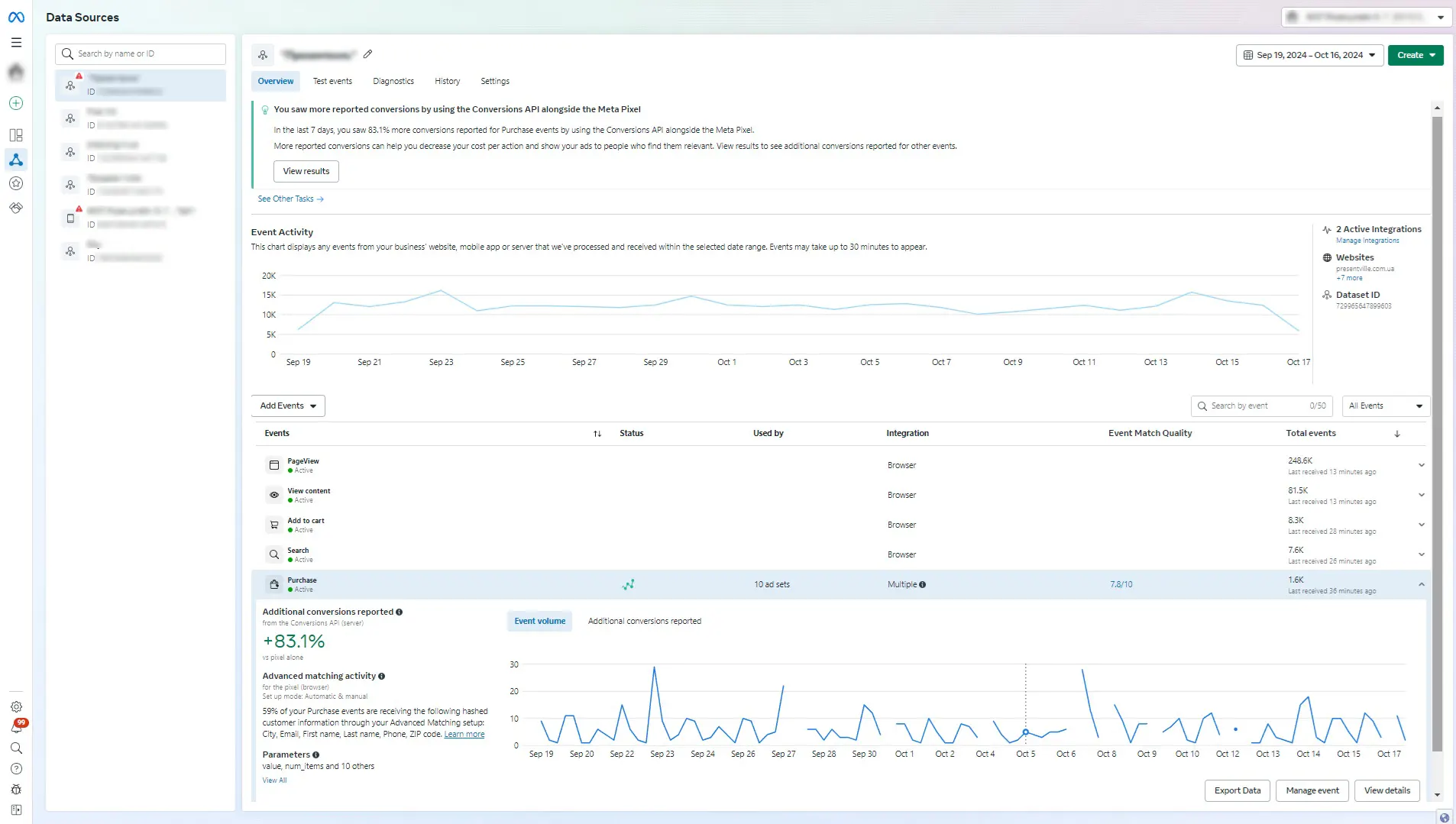
Task: Click the search magnifier in left rail
Action: pos(16,748)
